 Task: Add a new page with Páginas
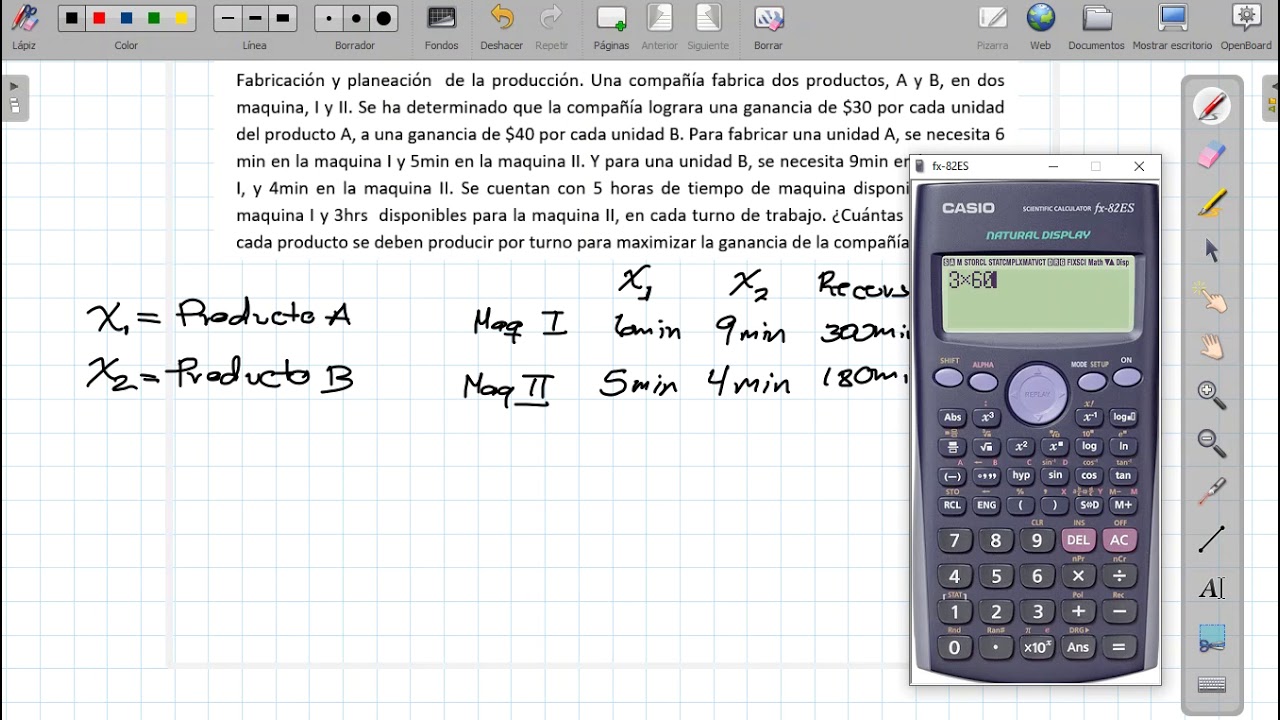click(x=611, y=26)
